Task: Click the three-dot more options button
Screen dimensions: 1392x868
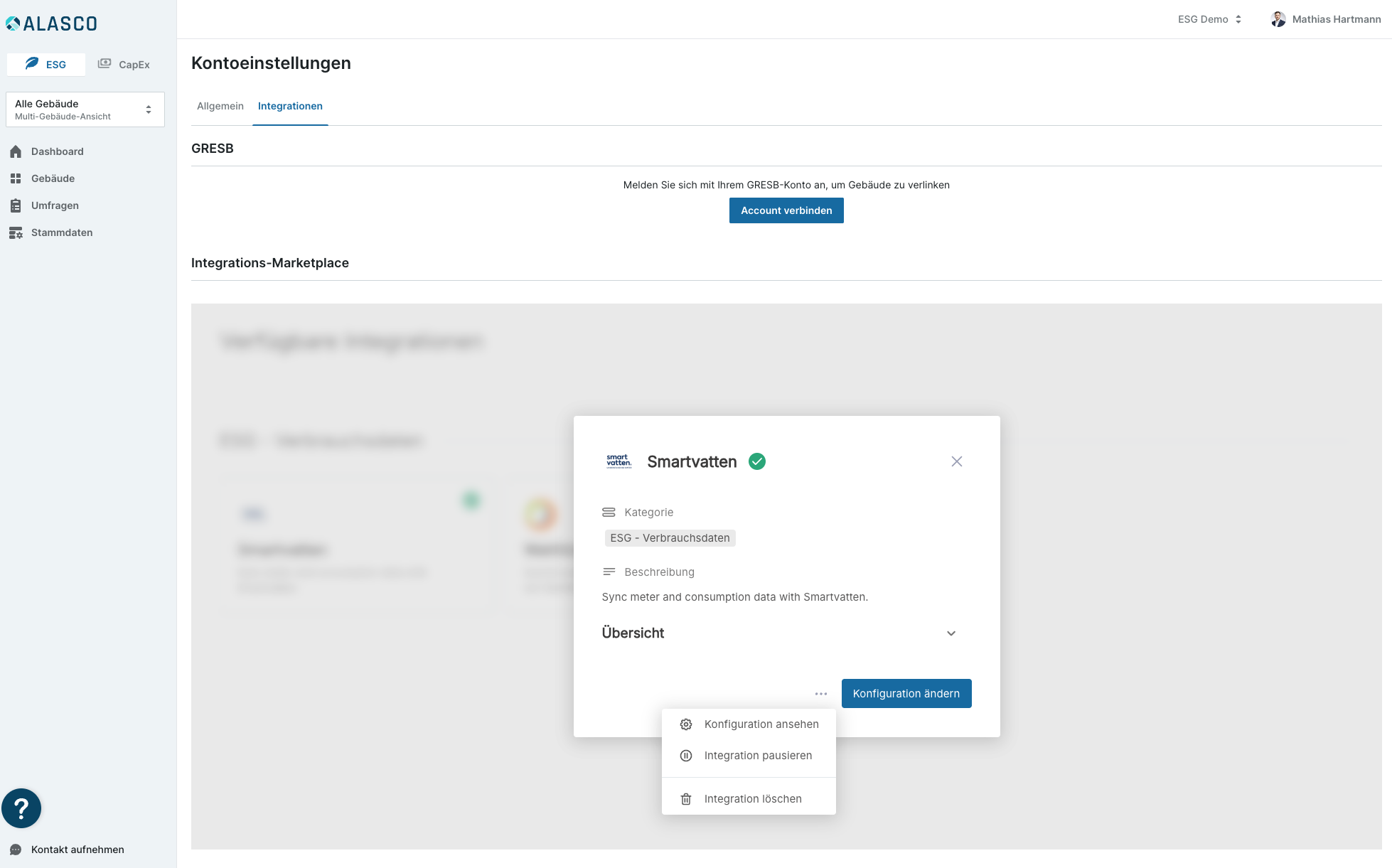Action: tap(821, 694)
